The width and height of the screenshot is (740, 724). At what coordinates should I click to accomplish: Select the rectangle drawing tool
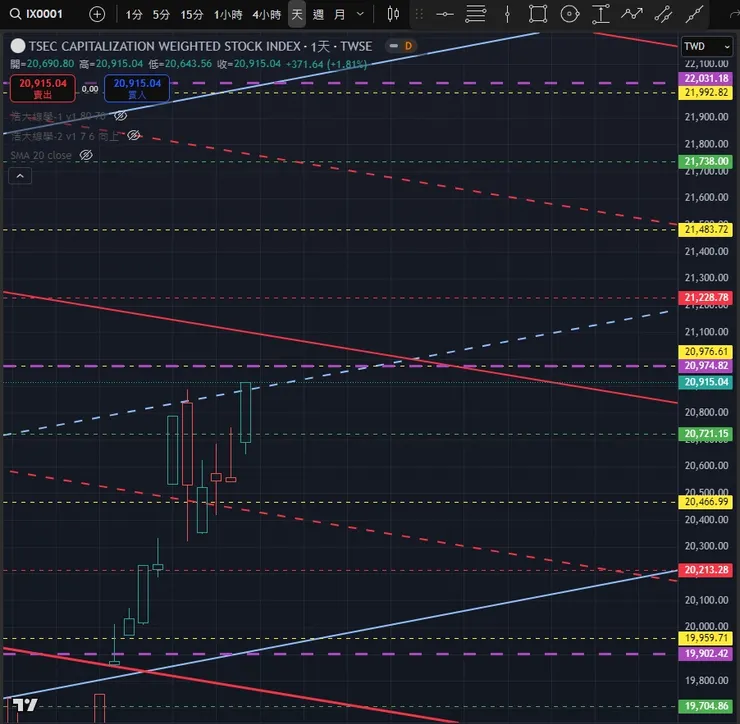[538, 14]
